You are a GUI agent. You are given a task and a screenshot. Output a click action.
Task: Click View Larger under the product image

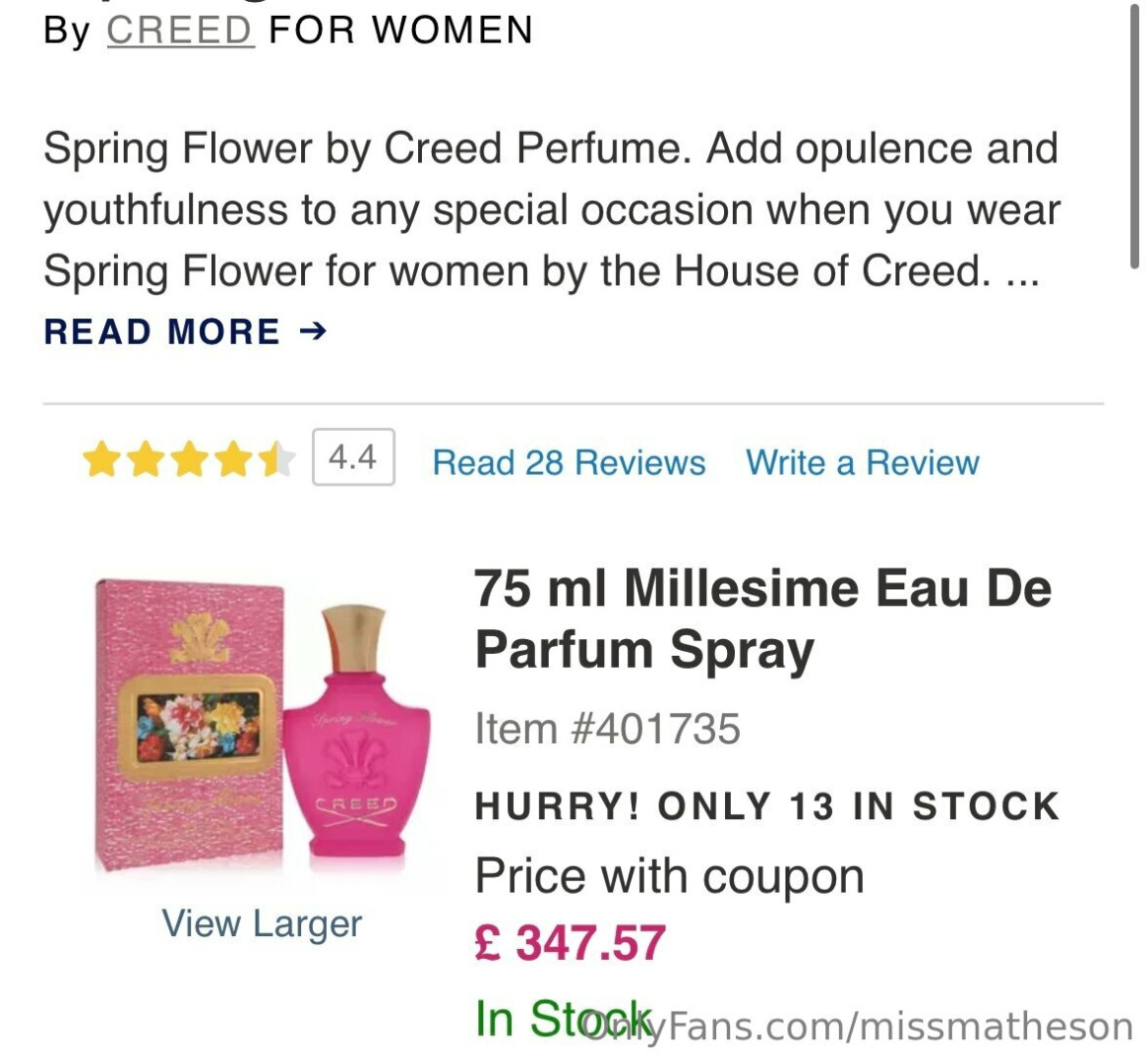point(262,923)
